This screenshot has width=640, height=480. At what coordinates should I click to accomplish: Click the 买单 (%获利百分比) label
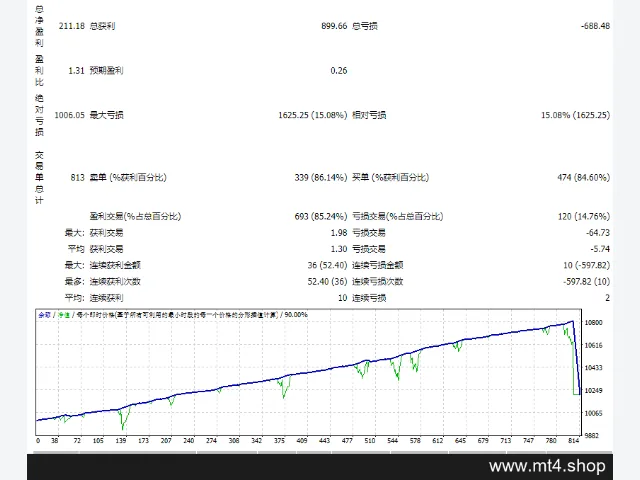pyautogui.click(x=391, y=178)
